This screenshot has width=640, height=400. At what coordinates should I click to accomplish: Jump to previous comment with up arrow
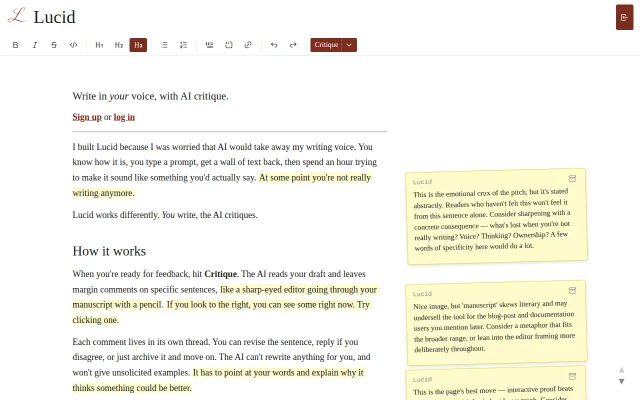click(x=621, y=370)
